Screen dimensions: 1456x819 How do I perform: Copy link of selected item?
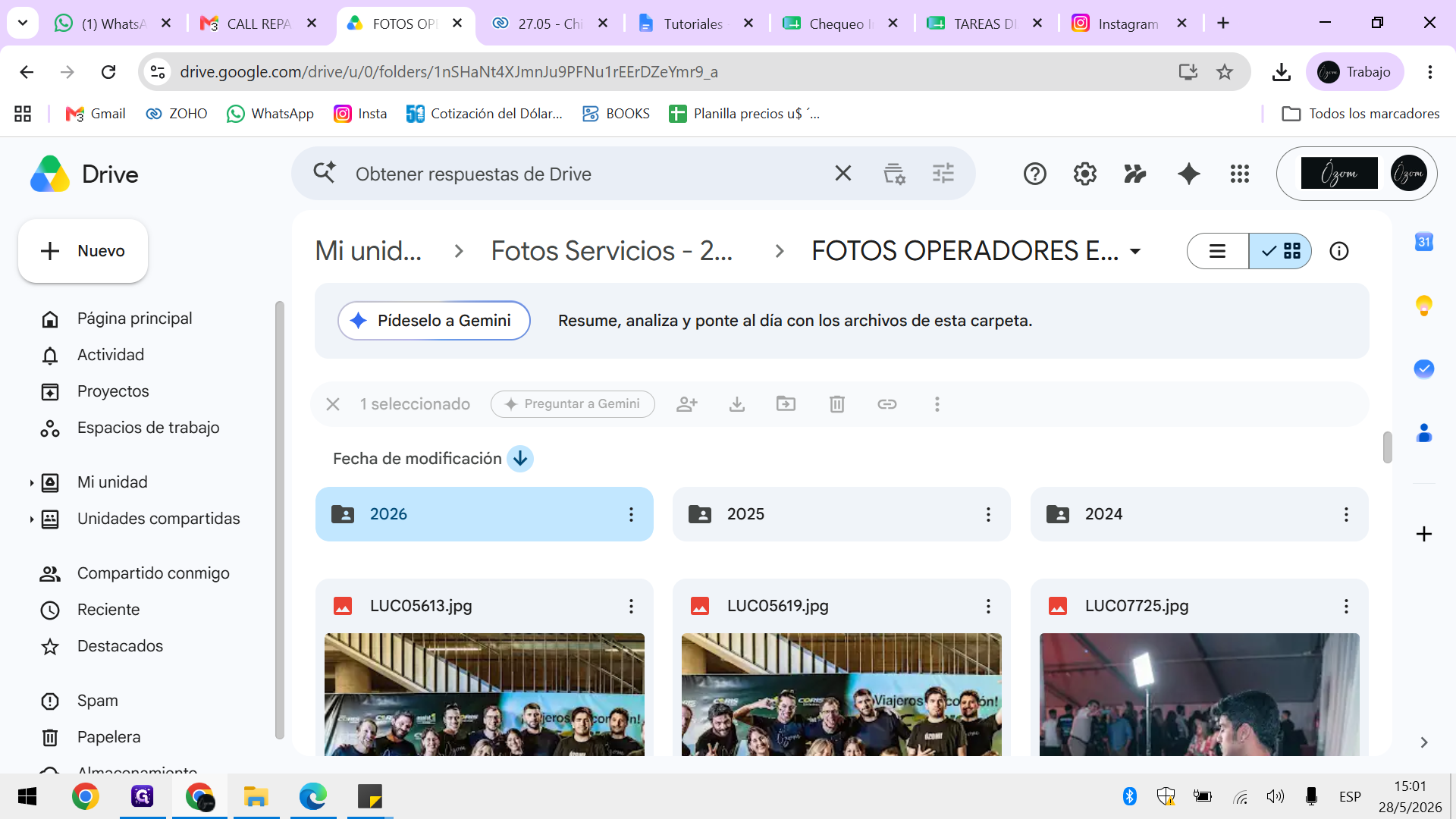tap(886, 404)
